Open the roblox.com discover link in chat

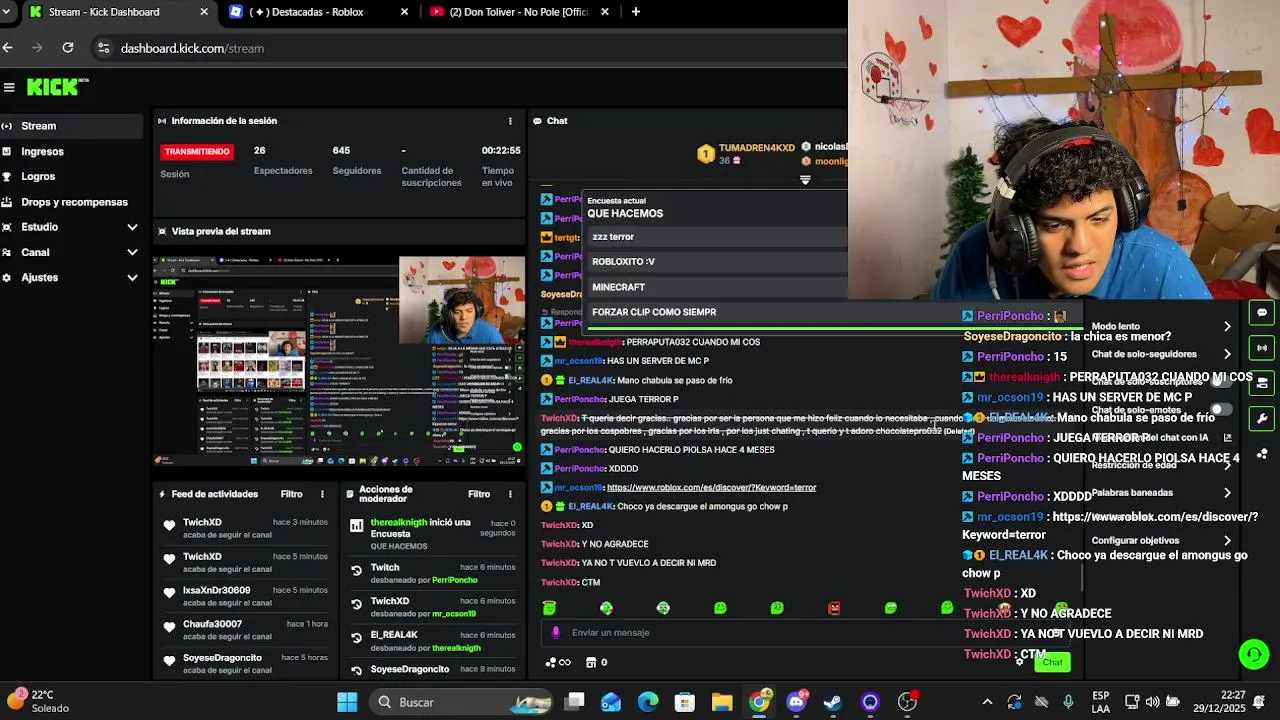pyautogui.click(x=711, y=487)
